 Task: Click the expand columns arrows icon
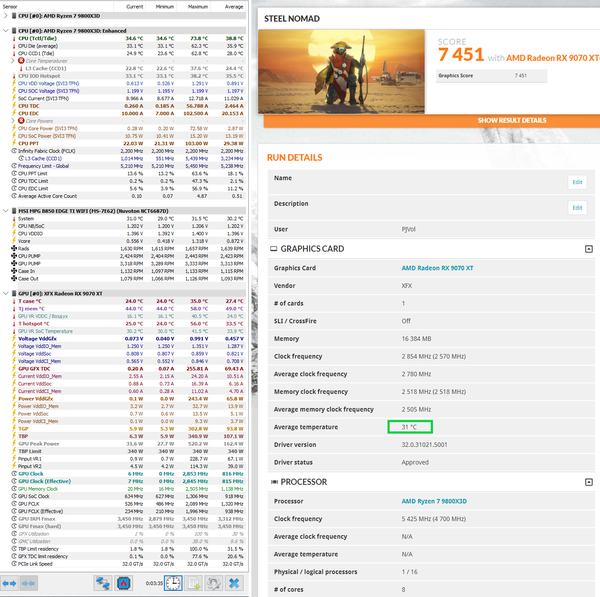tap(9, 583)
